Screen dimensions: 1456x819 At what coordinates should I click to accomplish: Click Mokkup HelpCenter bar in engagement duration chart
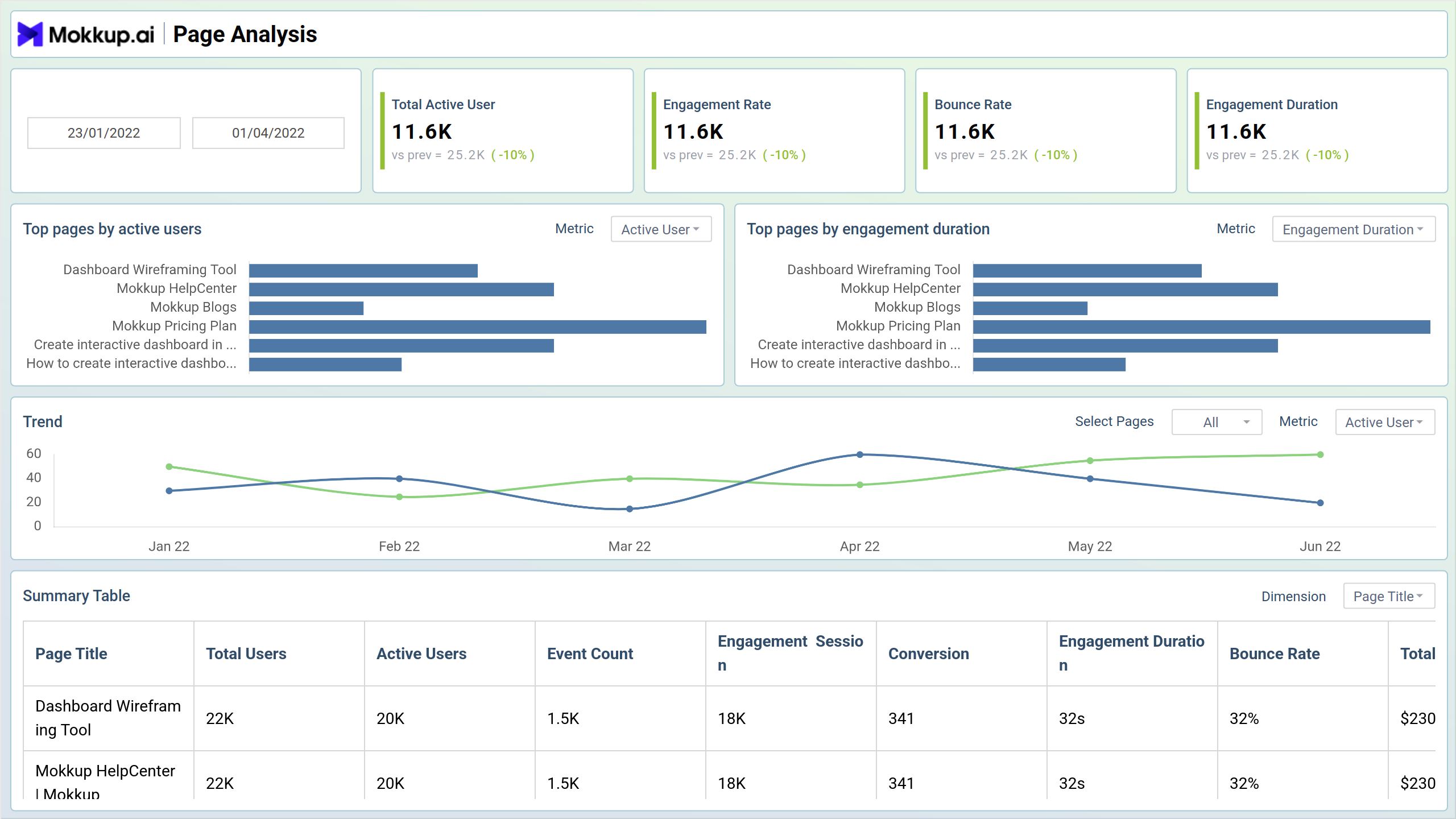click(x=1126, y=289)
